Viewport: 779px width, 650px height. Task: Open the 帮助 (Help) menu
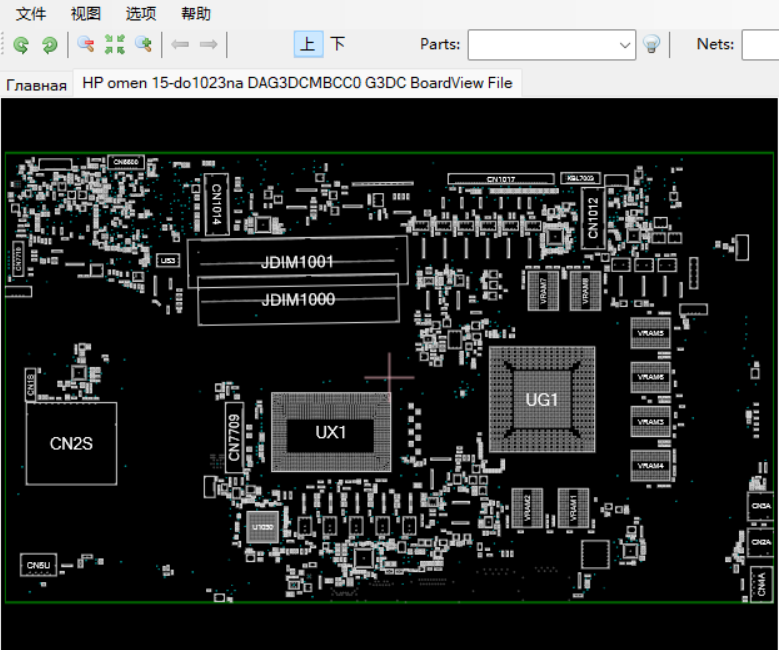coord(196,14)
